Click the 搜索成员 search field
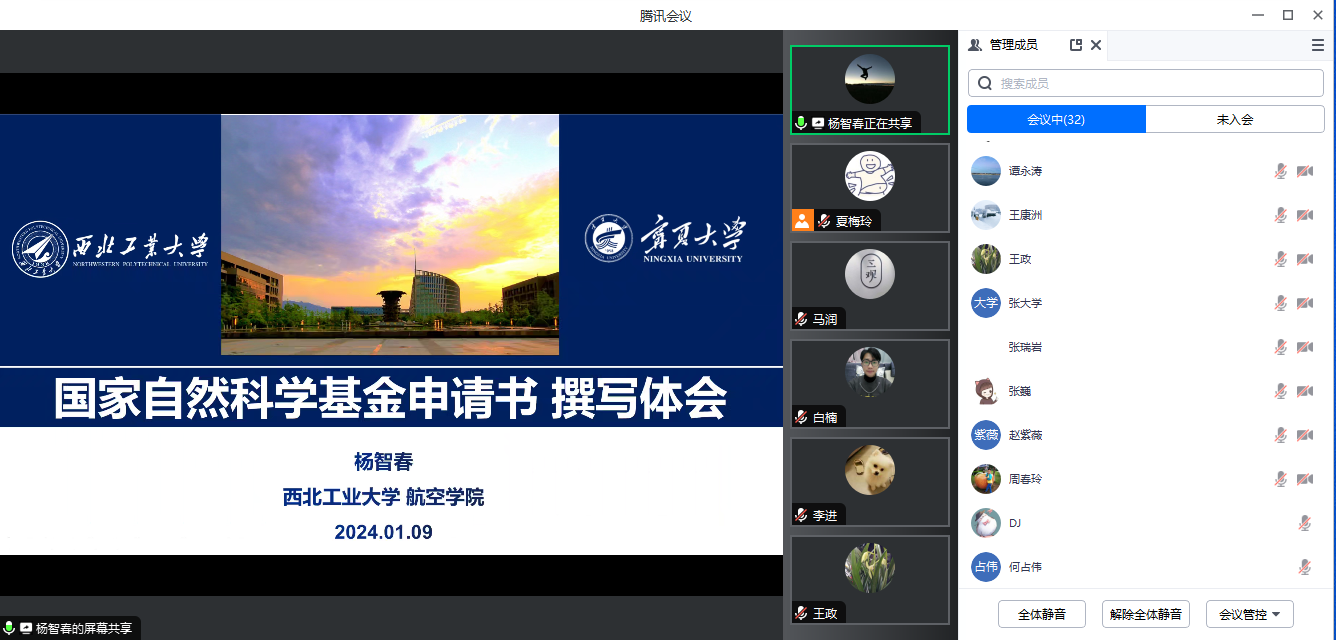The height and width of the screenshot is (640, 1336). coord(1150,83)
